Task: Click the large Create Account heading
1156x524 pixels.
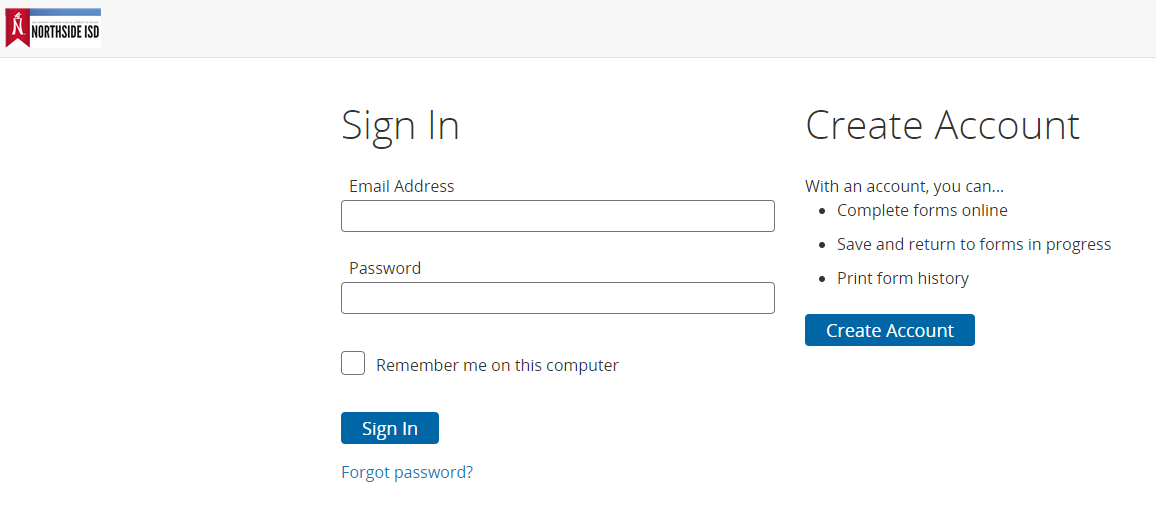Action: (x=942, y=126)
